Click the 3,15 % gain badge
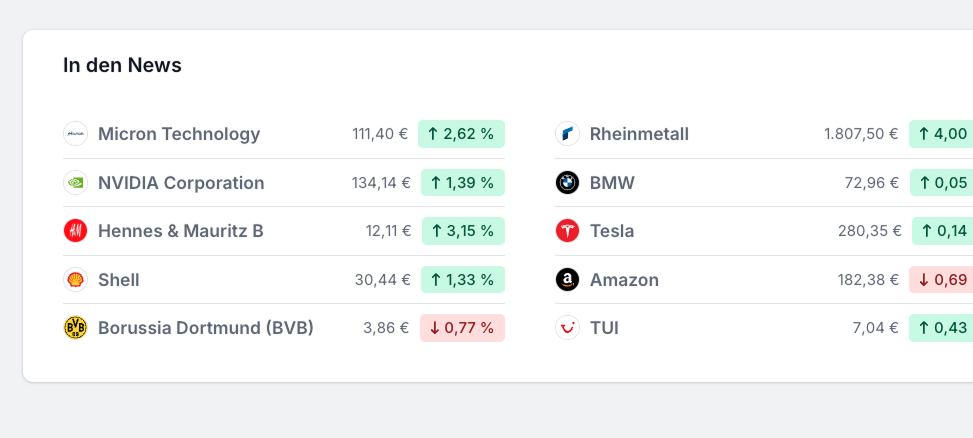Screen dimensions: 973x438 point(463,231)
